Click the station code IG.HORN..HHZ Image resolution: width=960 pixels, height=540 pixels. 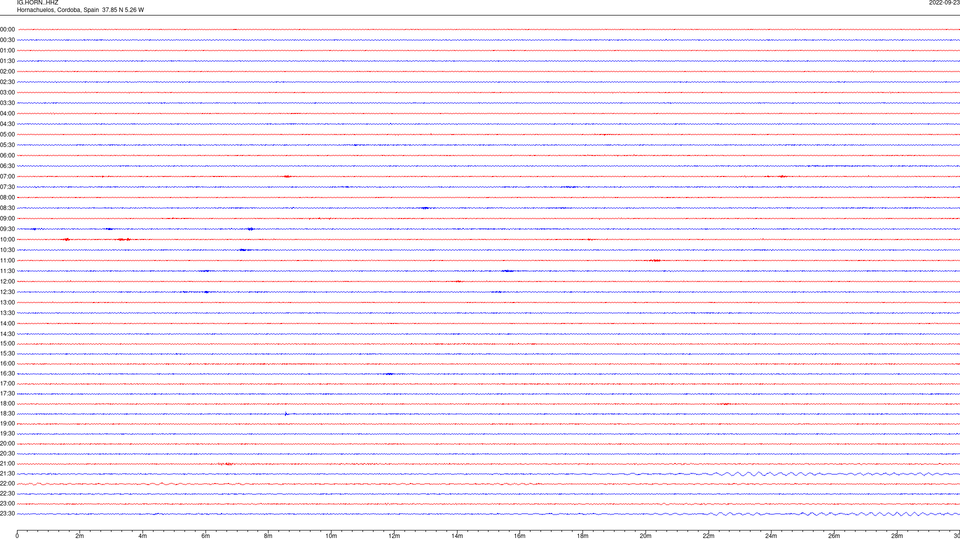click(37, 2)
